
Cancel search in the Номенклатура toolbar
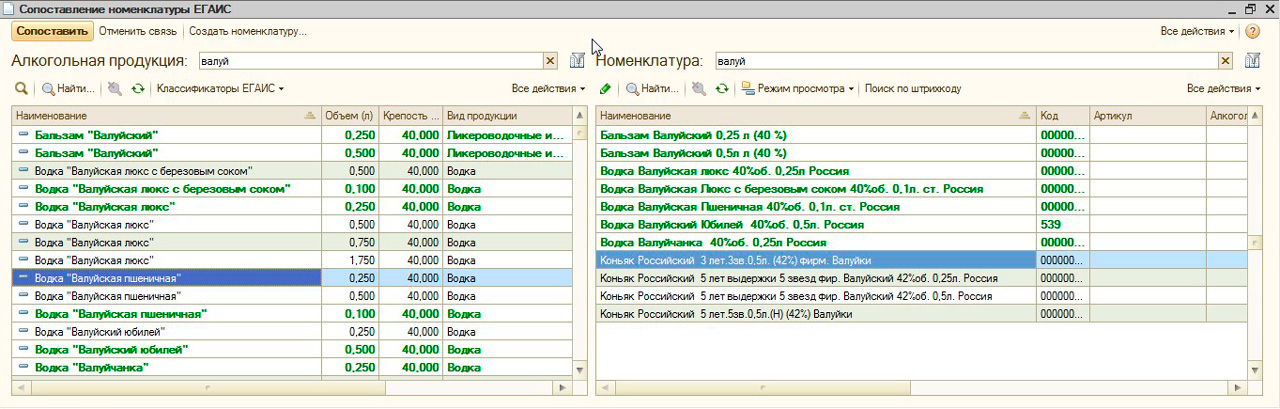pyautogui.click(x=698, y=89)
